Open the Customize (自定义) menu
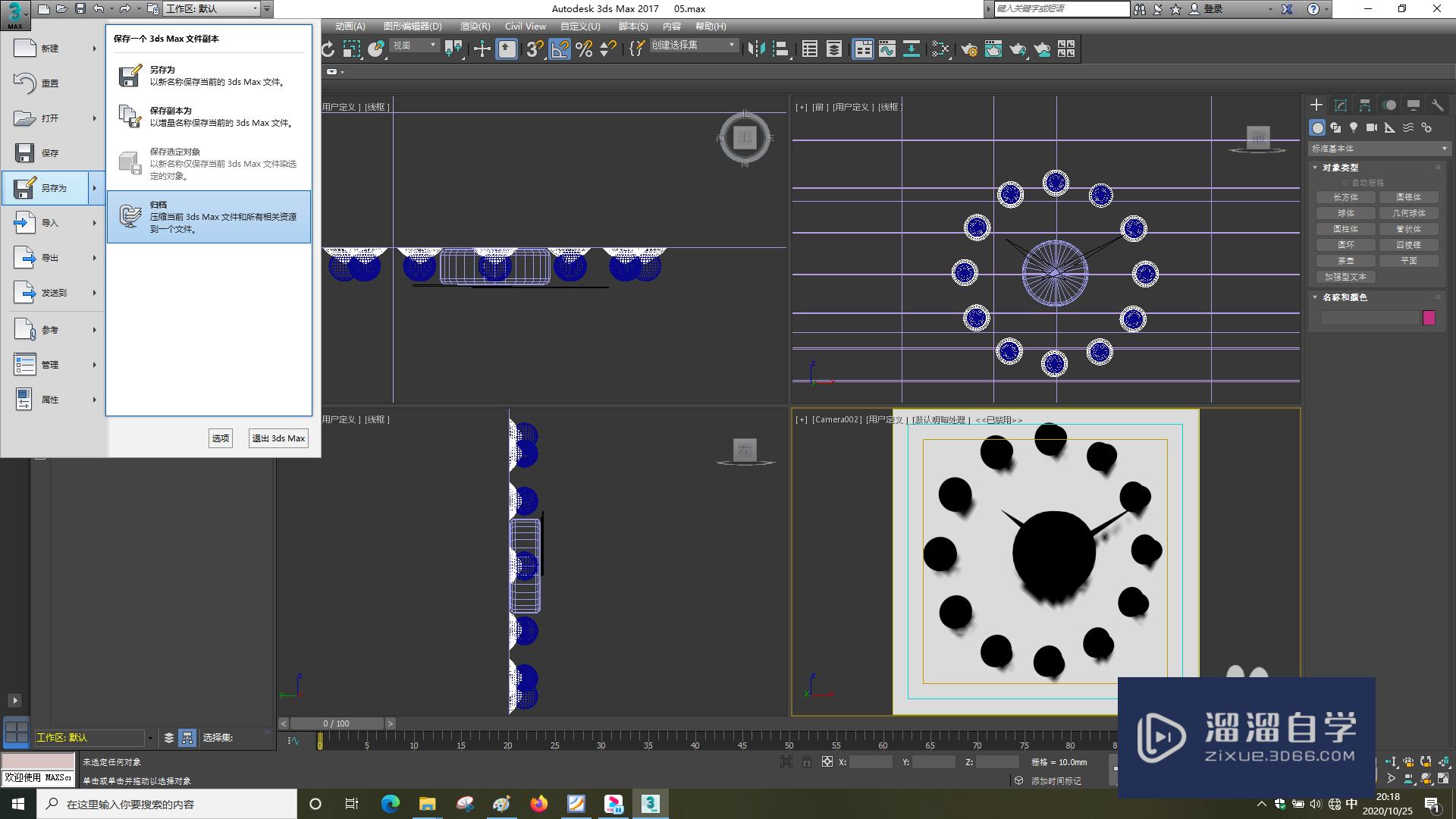Image resolution: width=1456 pixels, height=819 pixels. point(580,27)
